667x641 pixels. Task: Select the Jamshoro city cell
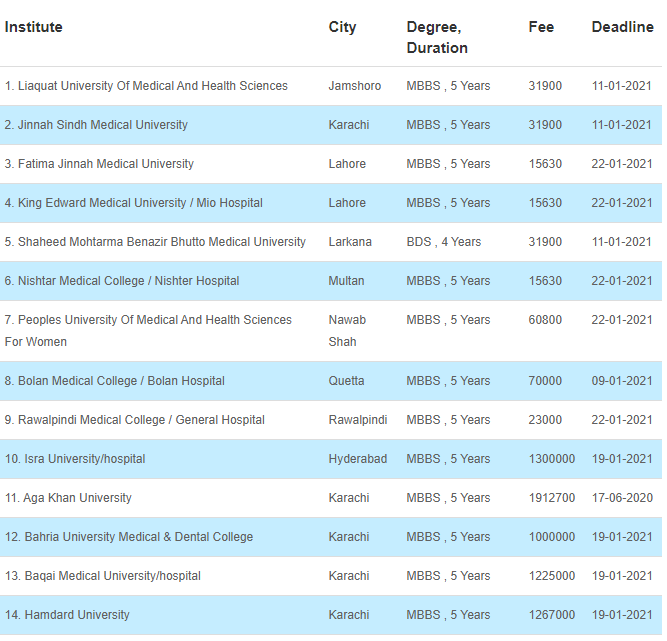(355, 86)
